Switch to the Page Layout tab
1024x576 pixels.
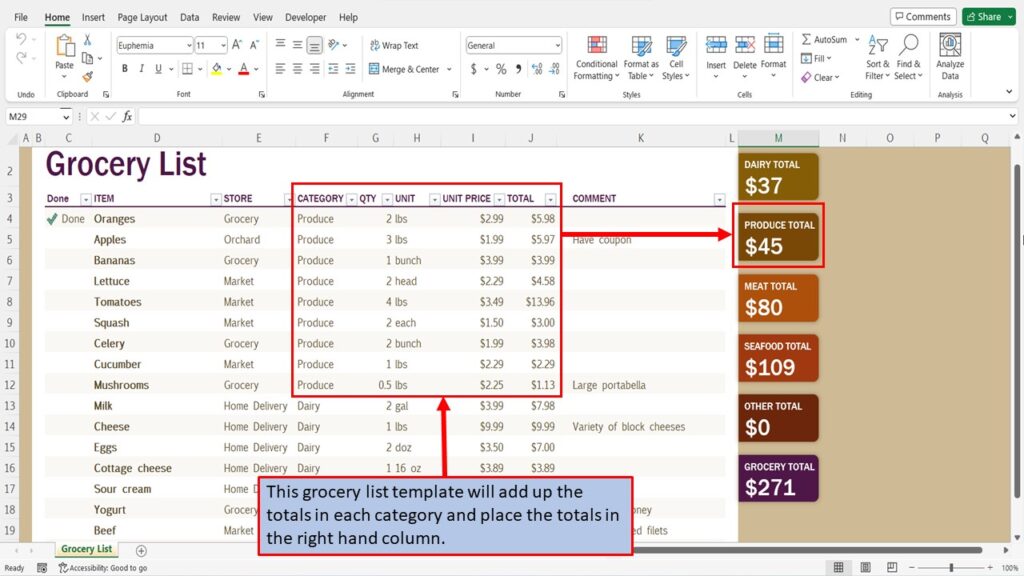click(x=142, y=17)
